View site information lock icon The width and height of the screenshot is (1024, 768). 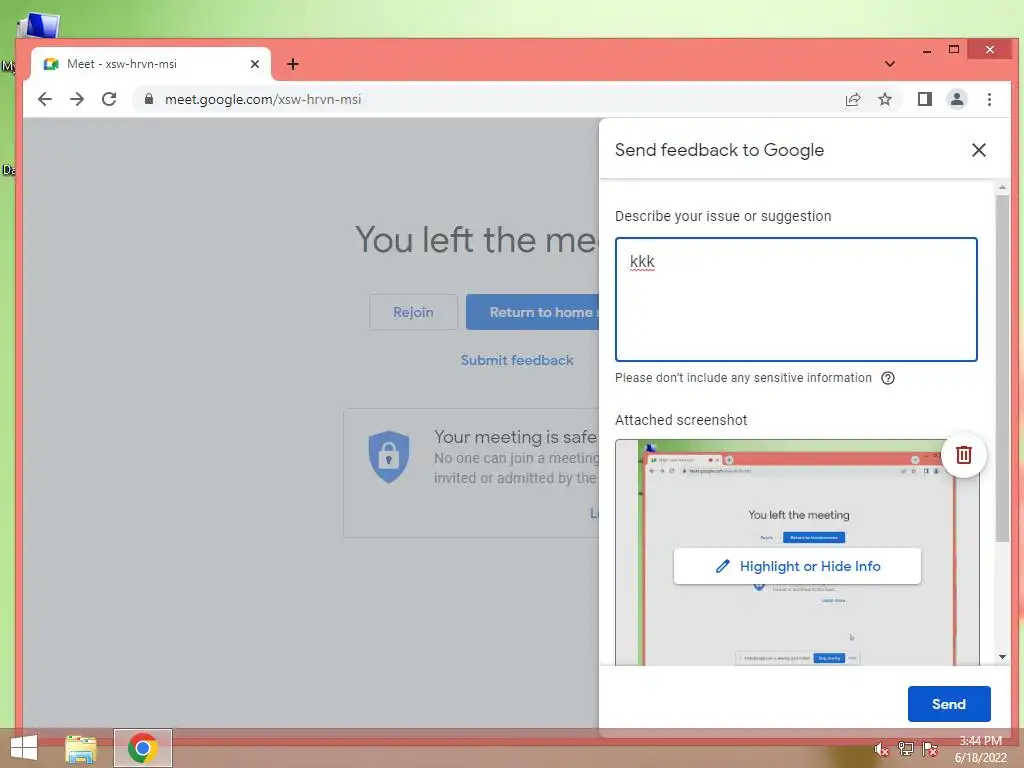pyautogui.click(x=149, y=99)
